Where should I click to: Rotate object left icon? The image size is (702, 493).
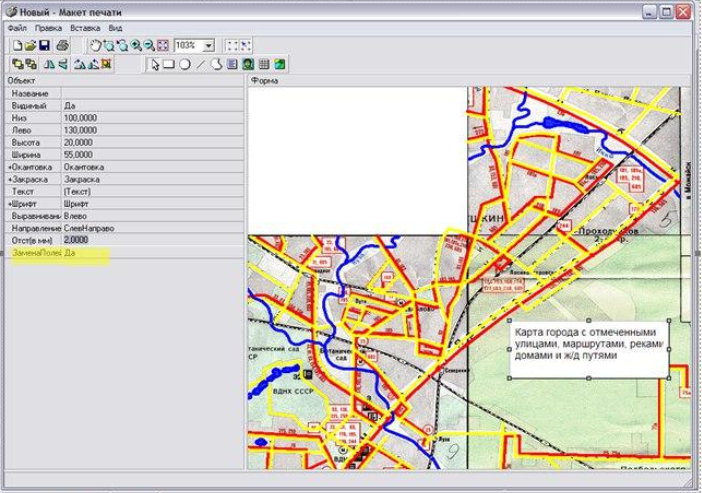80,64
